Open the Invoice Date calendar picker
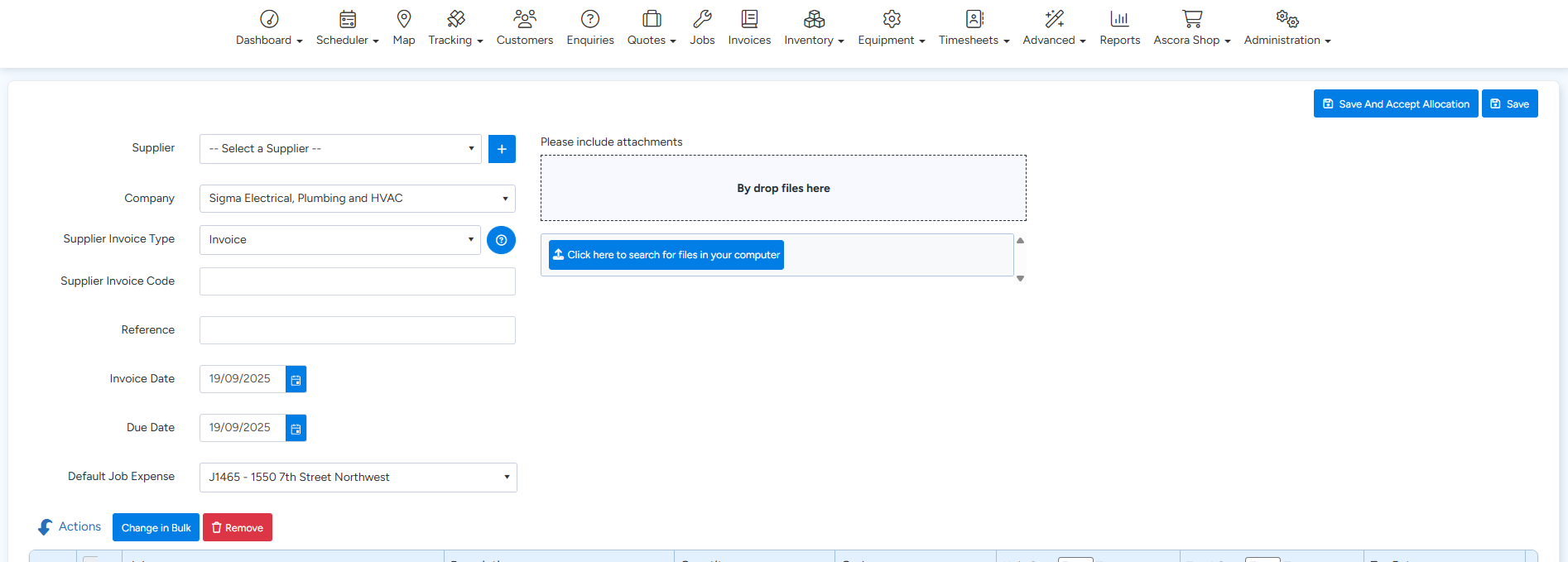This screenshot has height=562, width=1568. (296, 379)
